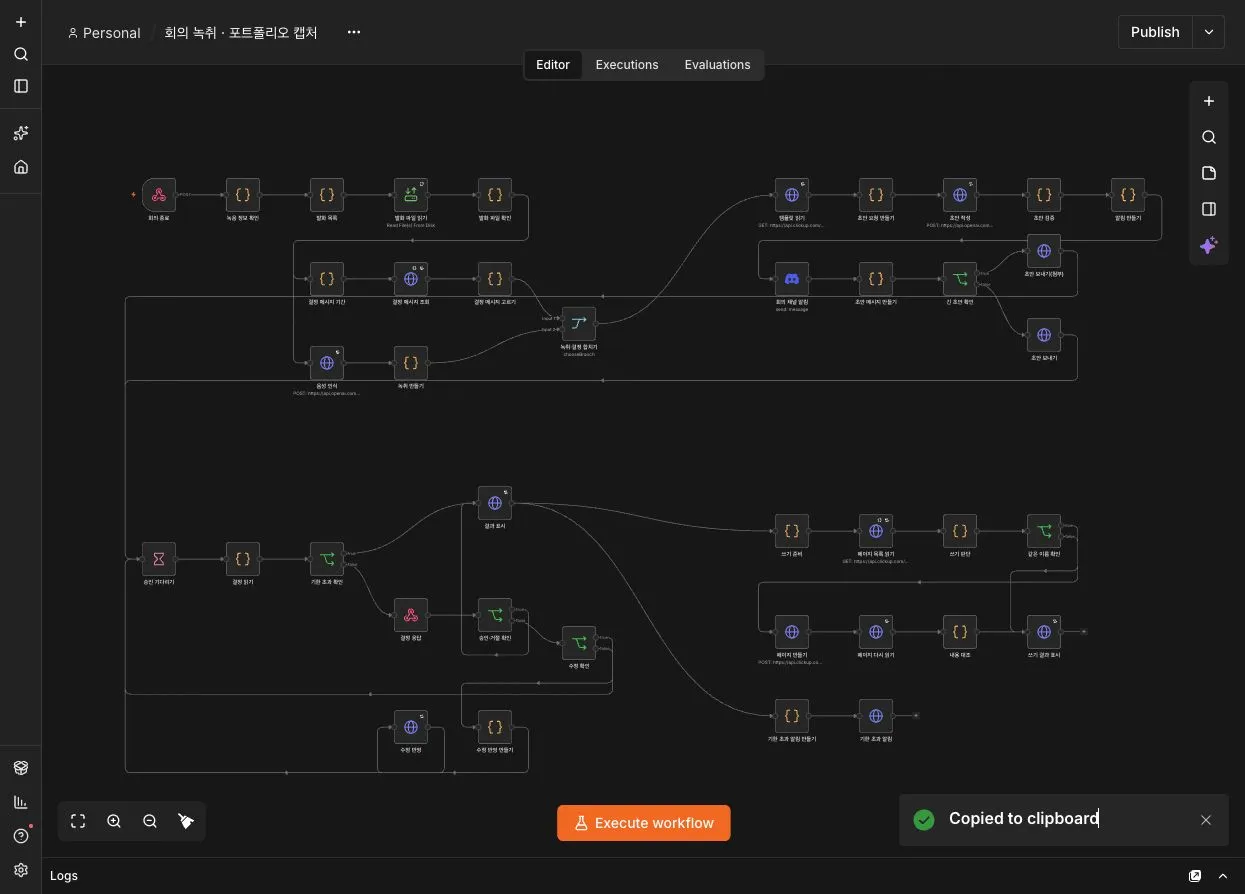Click the Execute workflow button
This screenshot has height=894, width=1245.
[644, 823]
